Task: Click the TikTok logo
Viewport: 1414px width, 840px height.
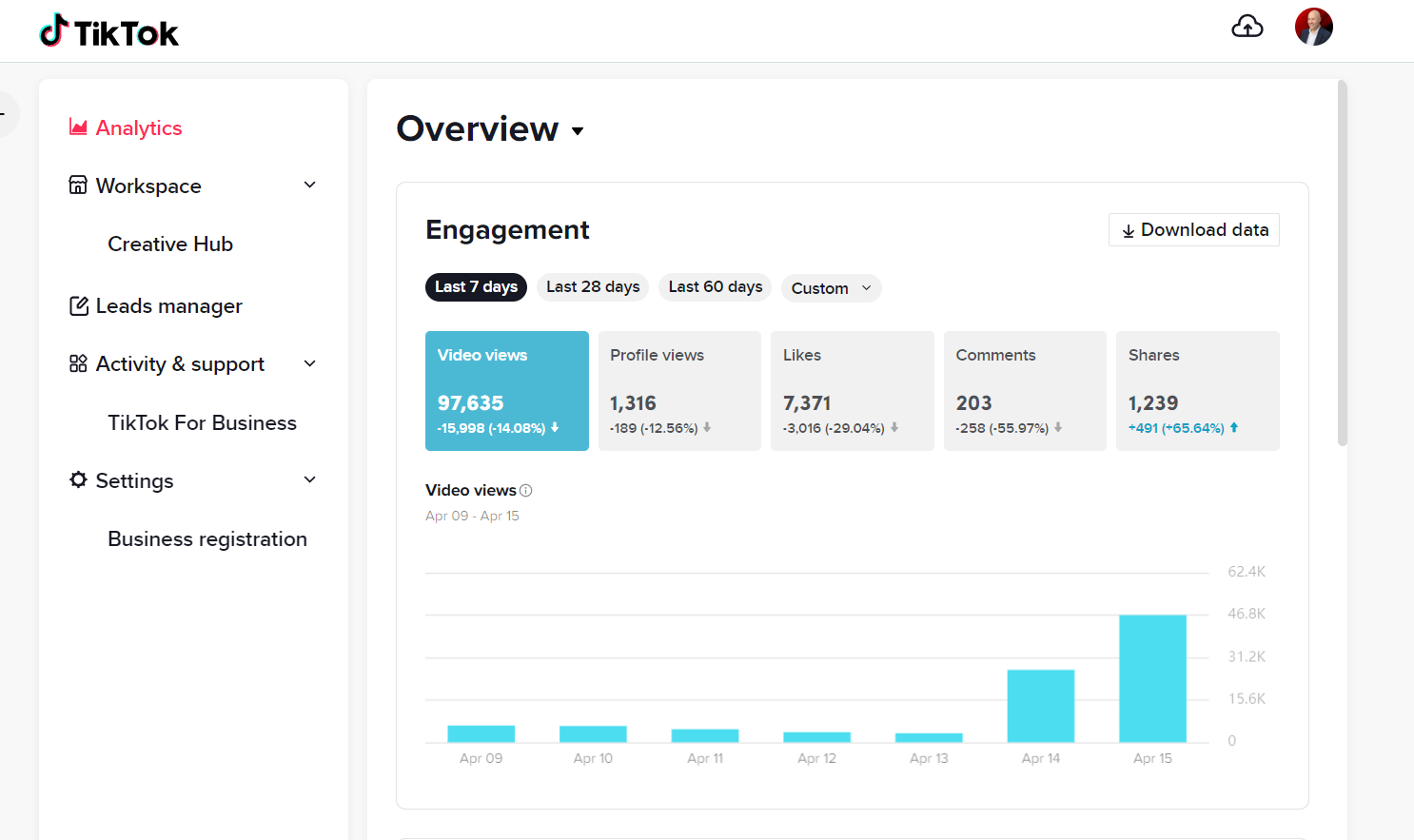Action: click(108, 31)
